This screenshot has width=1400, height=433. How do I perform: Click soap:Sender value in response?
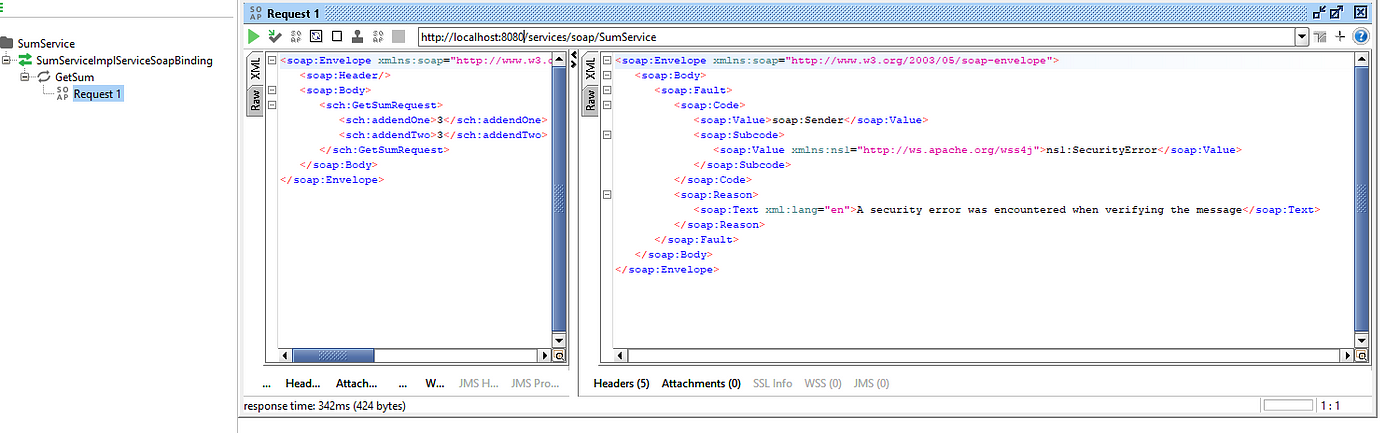(x=808, y=120)
